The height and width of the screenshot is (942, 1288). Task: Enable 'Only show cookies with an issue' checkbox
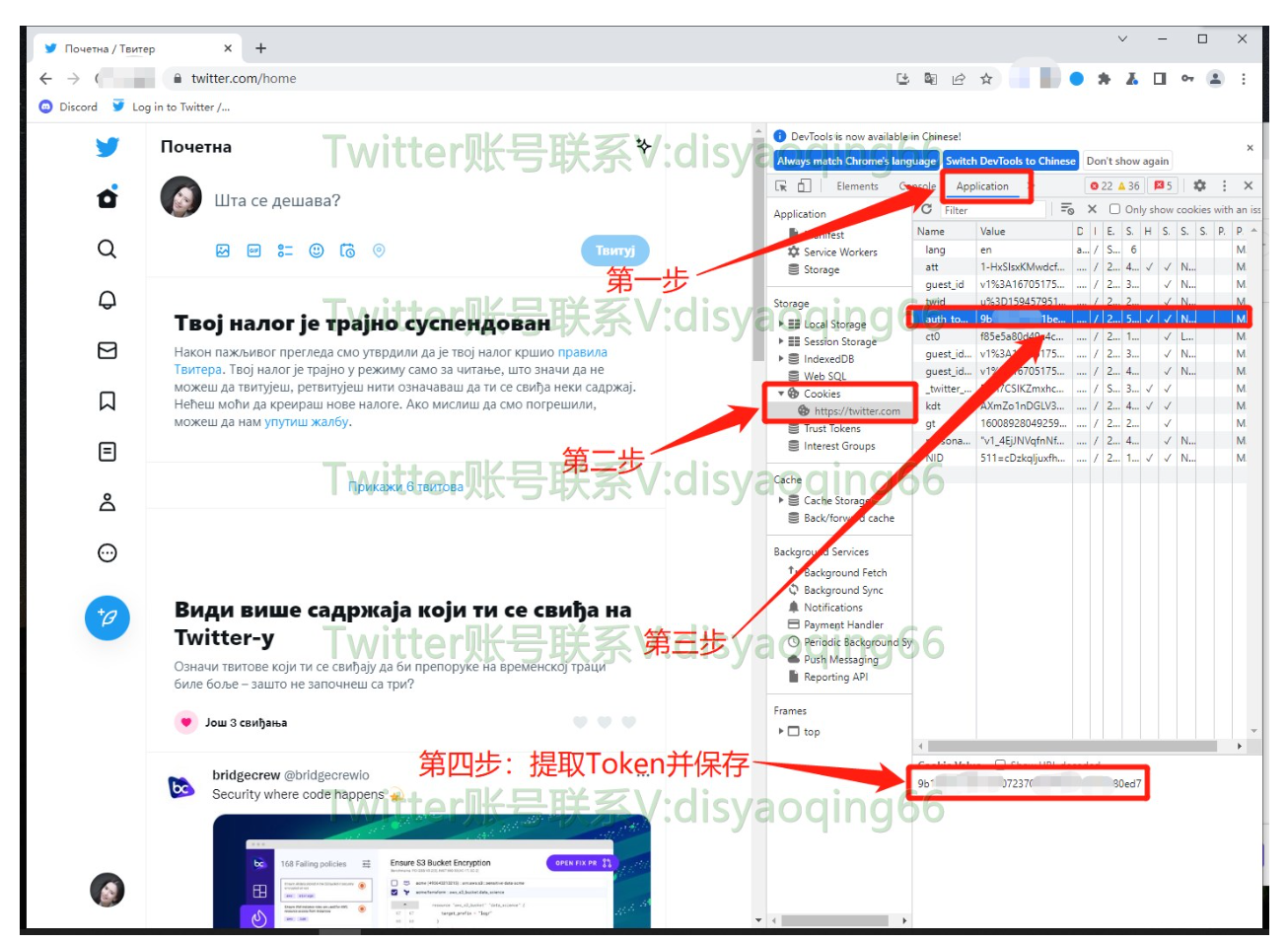click(1115, 209)
